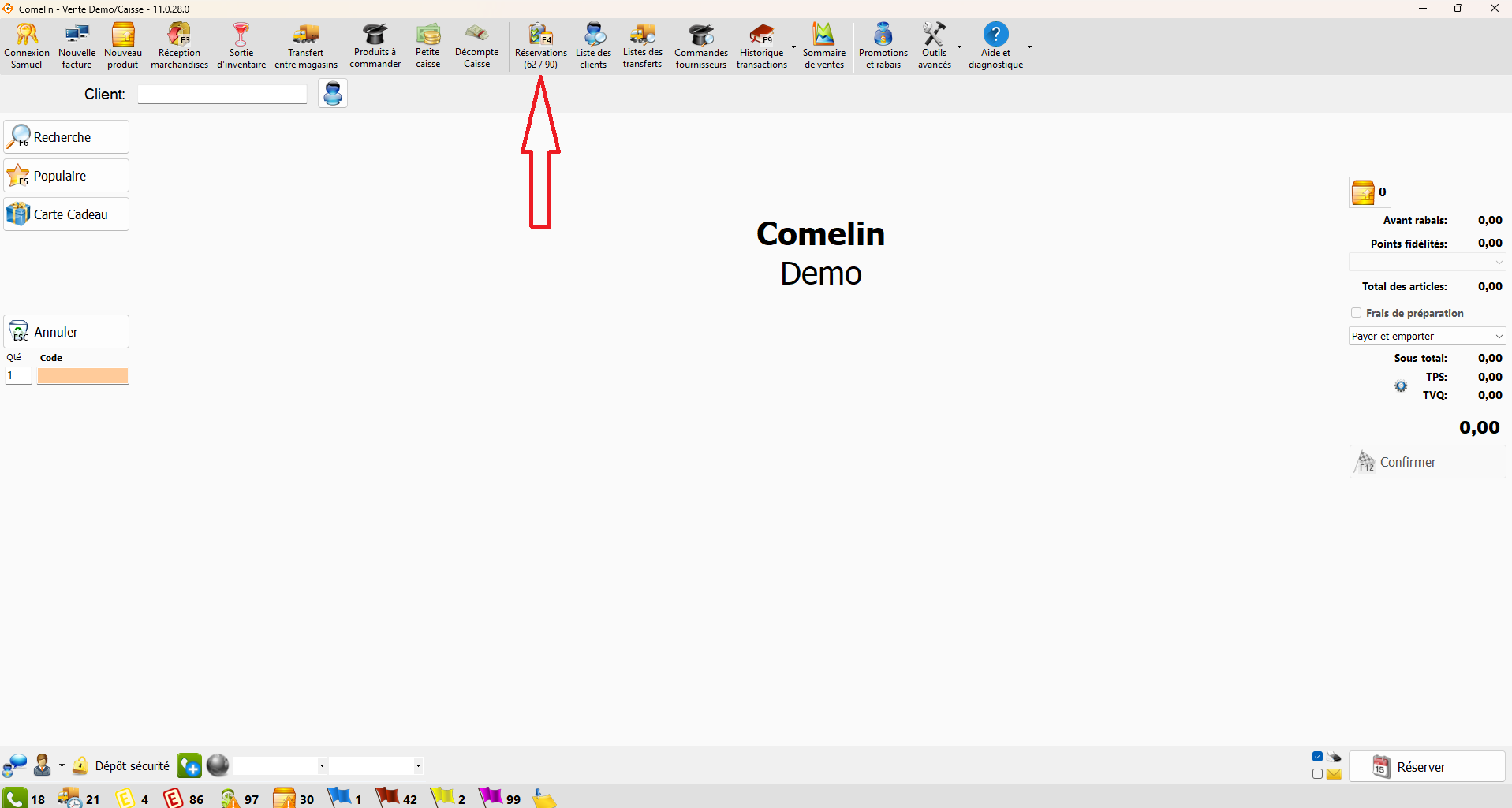Create a Nouvelle facture
The image size is (1512, 808).
pyautogui.click(x=77, y=46)
